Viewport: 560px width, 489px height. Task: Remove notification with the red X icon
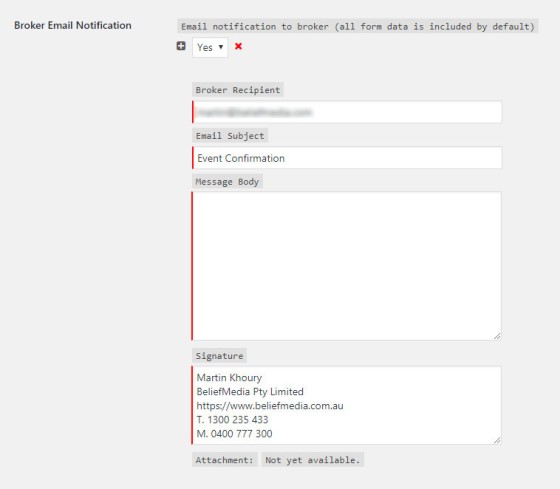coord(238,46)
